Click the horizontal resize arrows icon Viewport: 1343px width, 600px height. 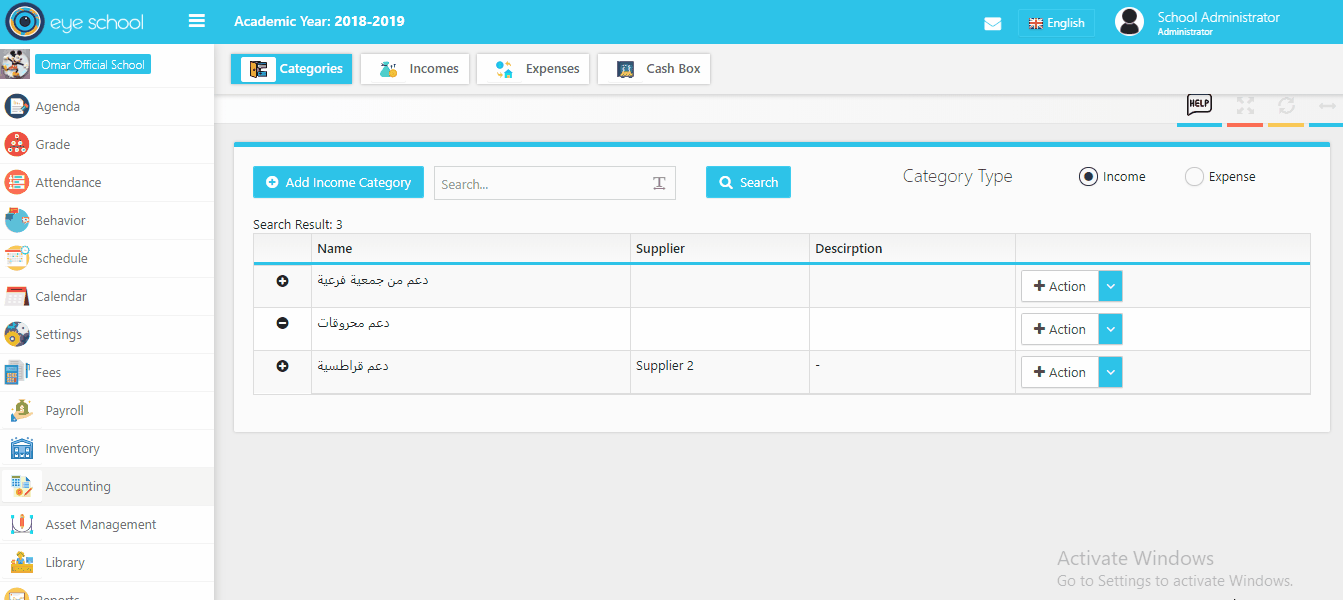(x=1327, y=105)
